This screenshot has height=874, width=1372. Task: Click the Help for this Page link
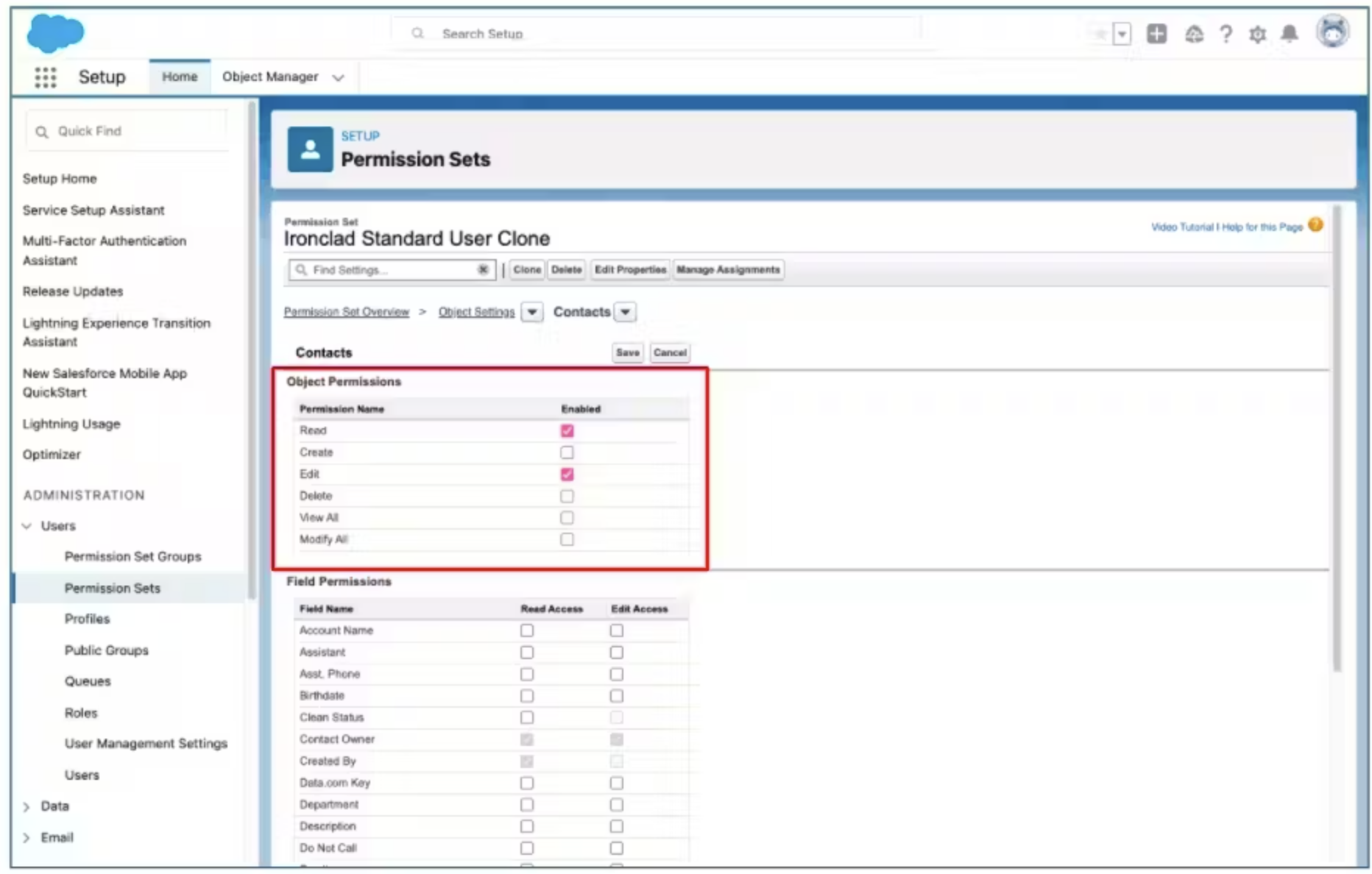pos(1262,227)
